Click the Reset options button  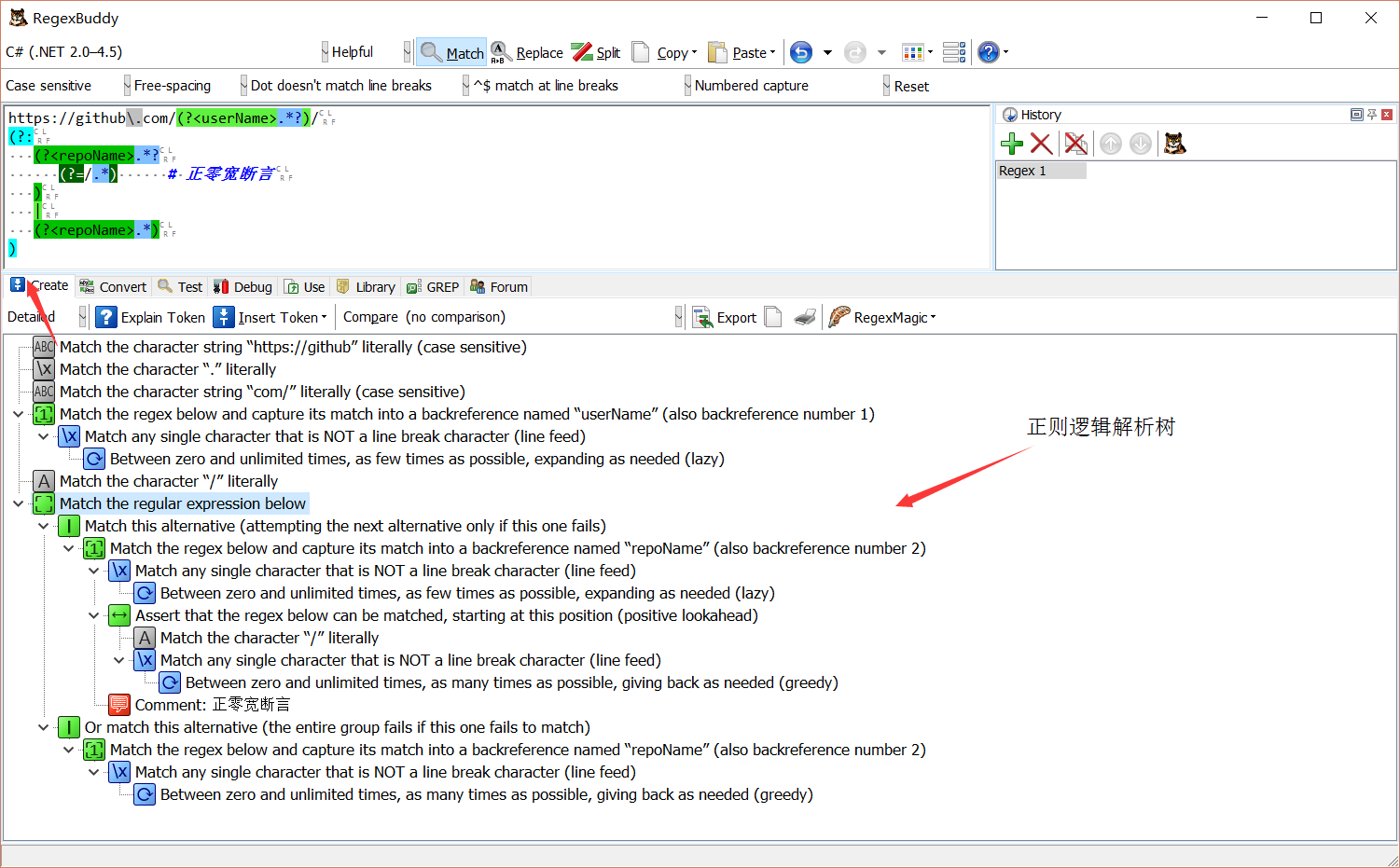tap(911, 87)
